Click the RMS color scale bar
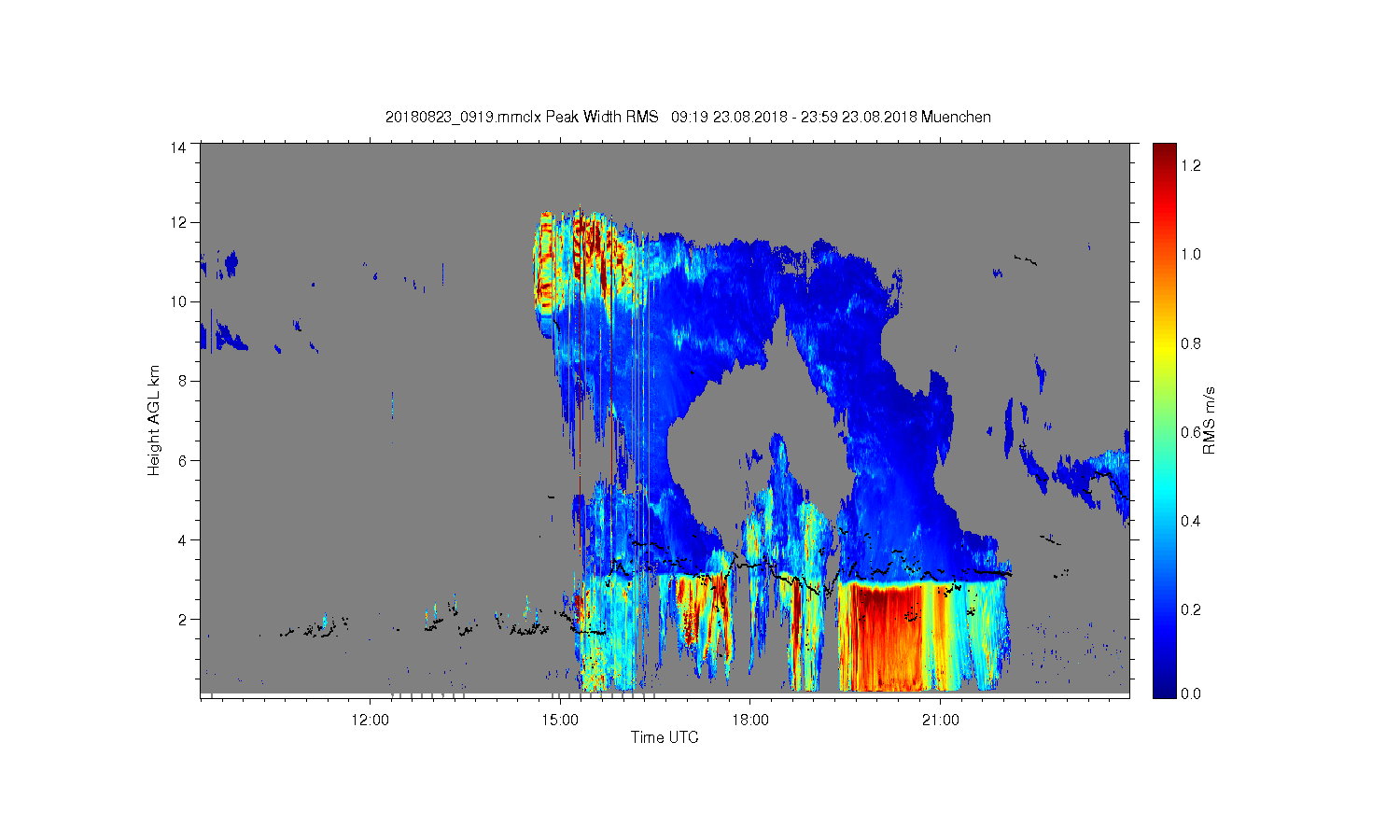Viewport: 1400px width, 840px height. [1164, 420]
